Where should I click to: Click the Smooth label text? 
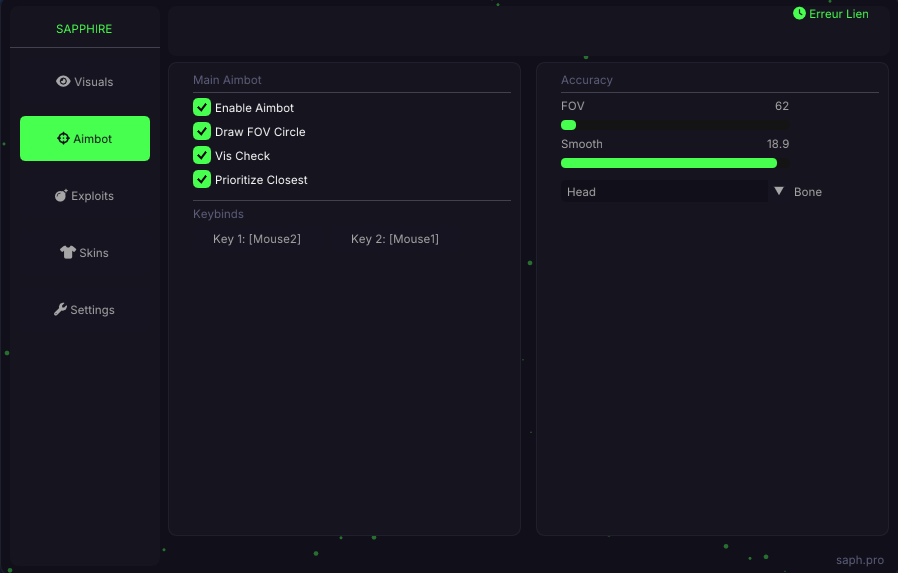[581, 144]
